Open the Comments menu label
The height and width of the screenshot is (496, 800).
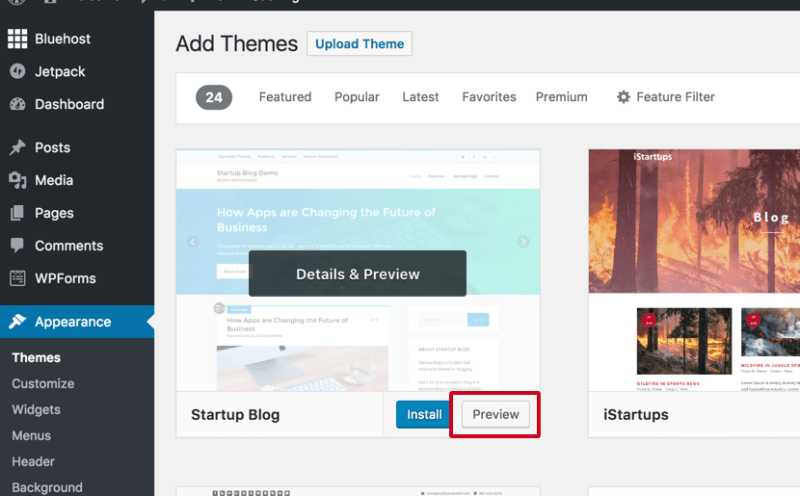click(x=69, y=246)
